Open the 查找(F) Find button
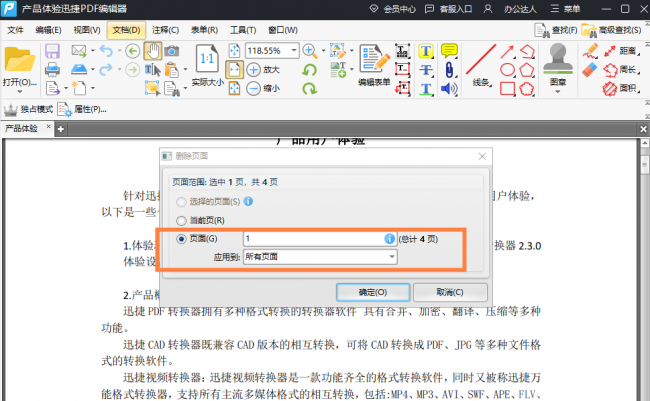 click(556, 30)
